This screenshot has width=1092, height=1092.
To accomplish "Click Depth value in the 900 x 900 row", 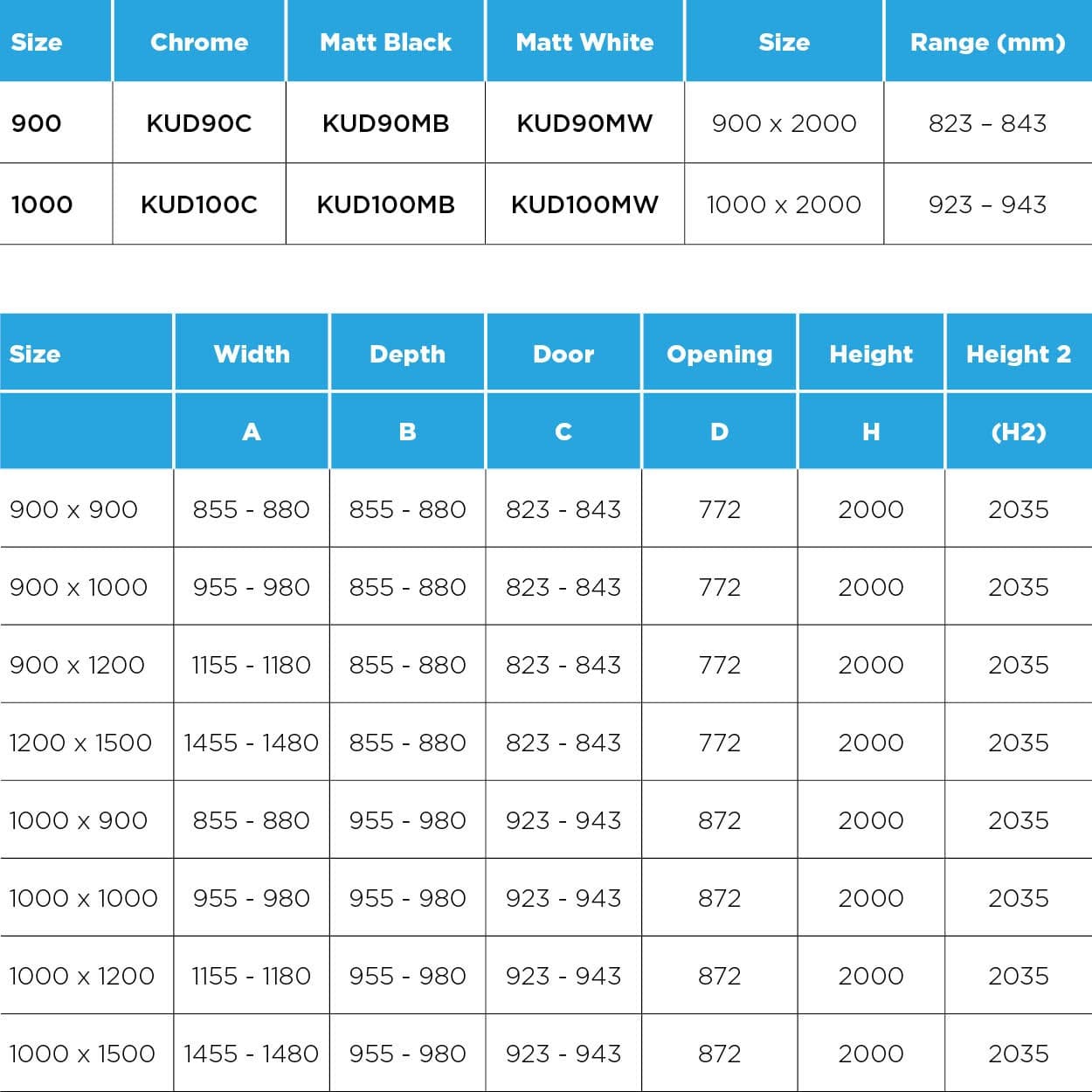I will coord(407,509).
